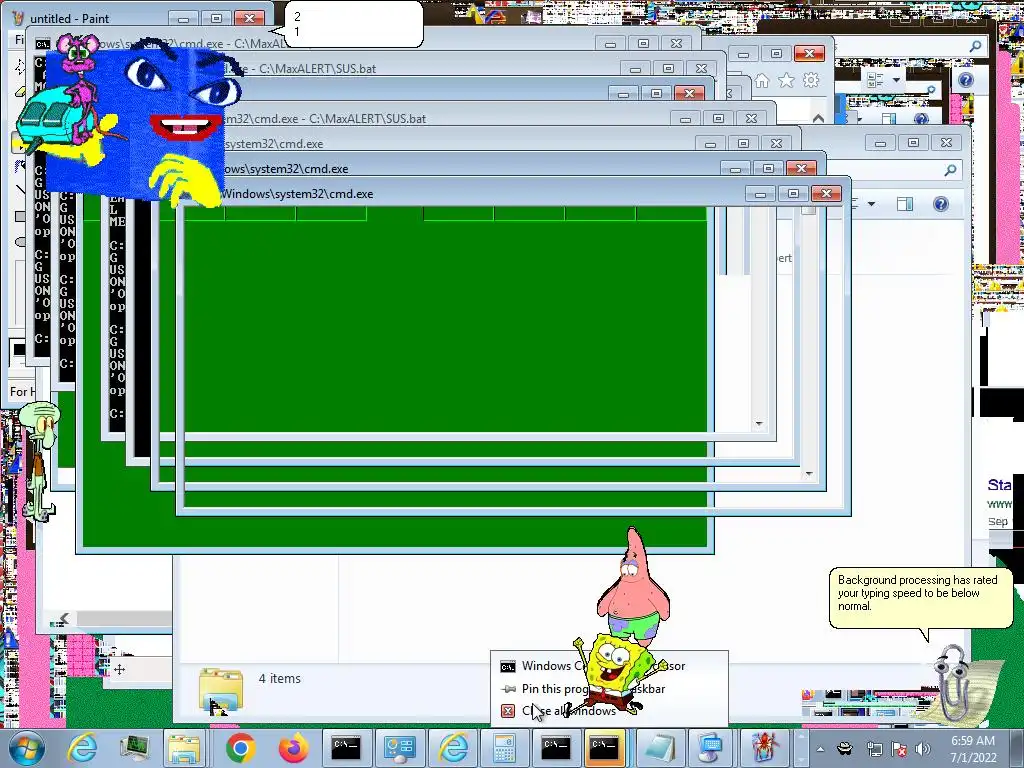Click the Internet Explorer Home icon

click(x=761, y=80)
